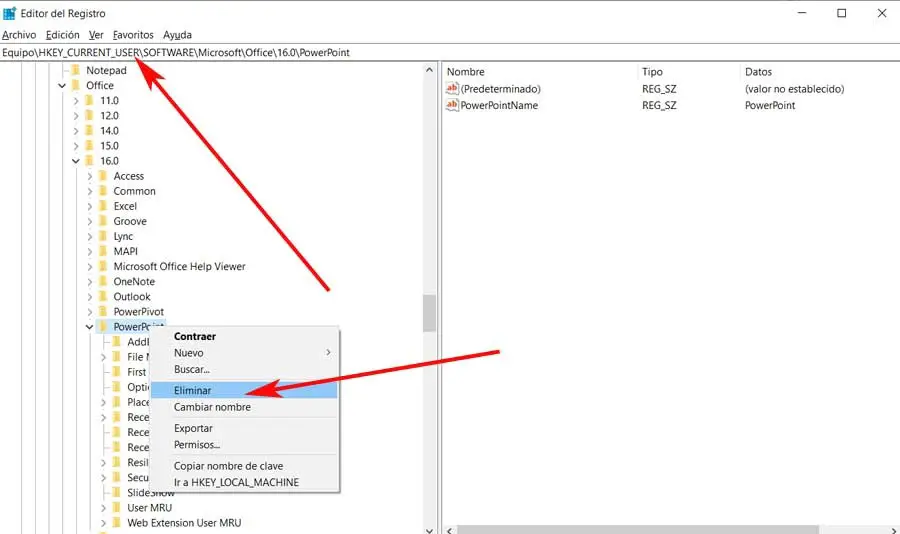The image size is (900, 534).
Task: Choose Copiar nombre de clave
Action: pyautogui.click(x=244, y=466)
